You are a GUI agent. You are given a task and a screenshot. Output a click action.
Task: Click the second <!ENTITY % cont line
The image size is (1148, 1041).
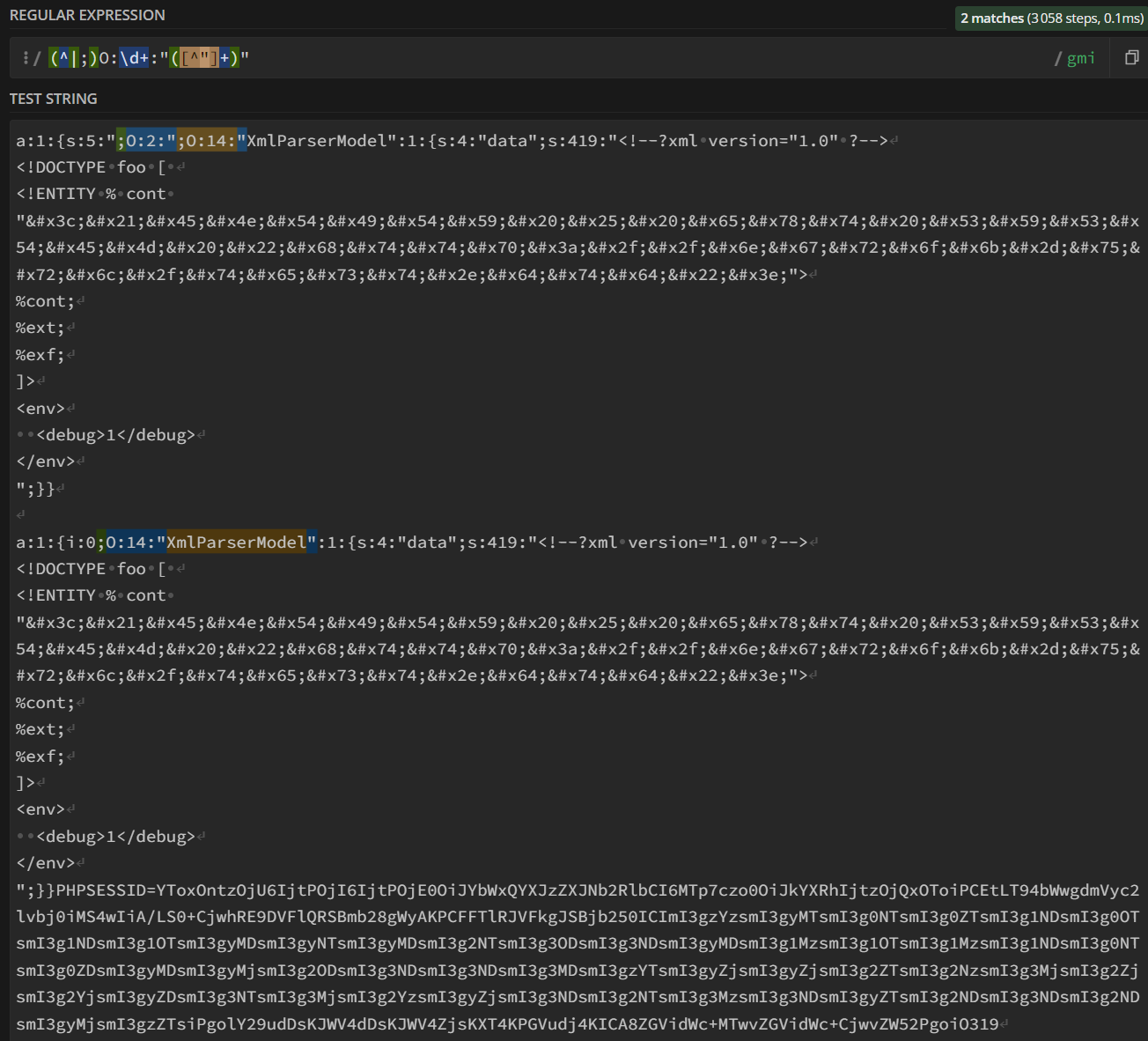[x=91, y=595]
